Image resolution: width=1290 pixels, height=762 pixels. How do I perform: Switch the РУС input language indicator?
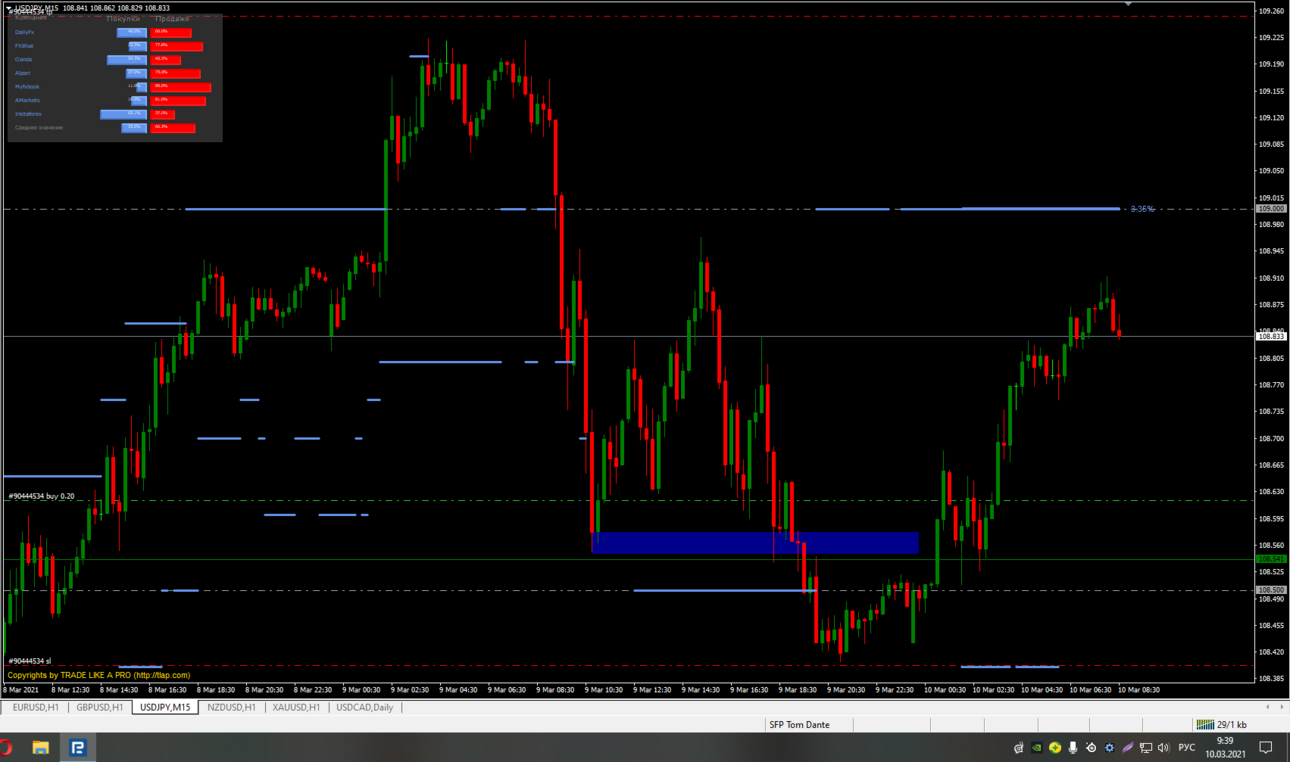tap(1187, 748)
